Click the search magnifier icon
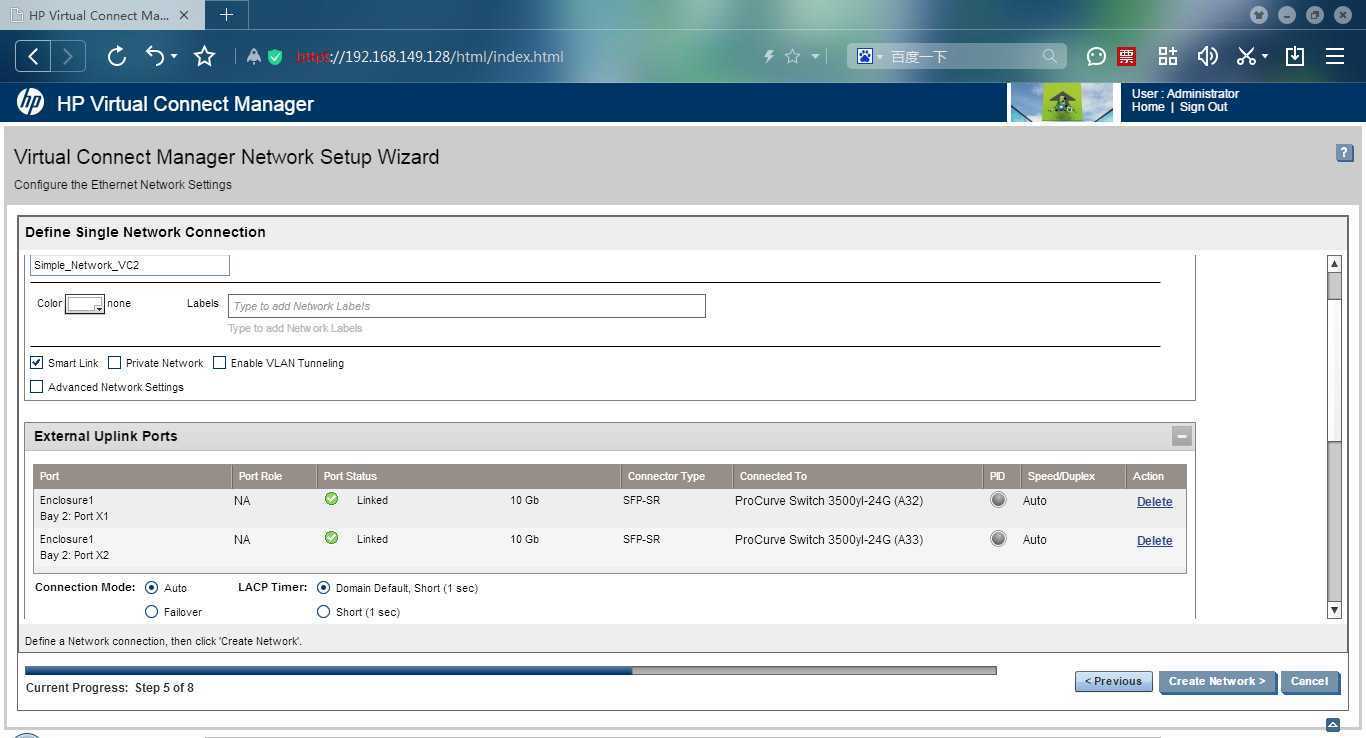 coord(1049,56)
